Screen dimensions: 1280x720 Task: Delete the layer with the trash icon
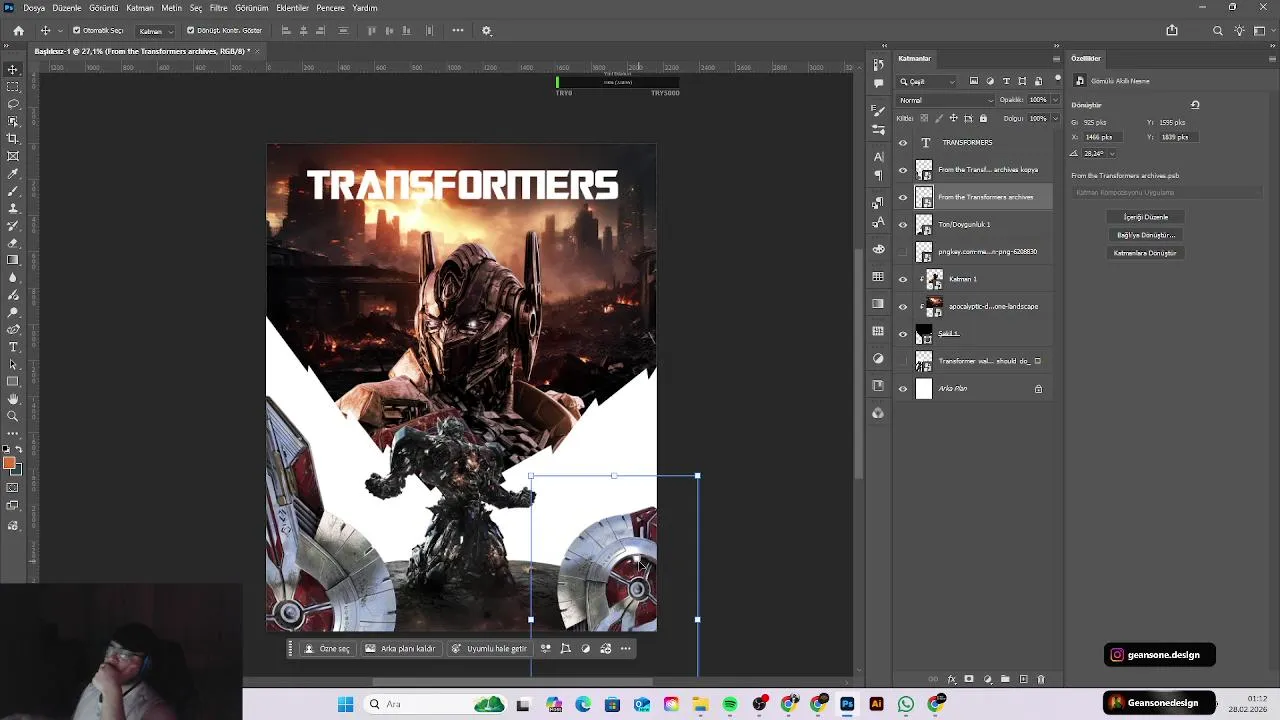coord(1040,679)
